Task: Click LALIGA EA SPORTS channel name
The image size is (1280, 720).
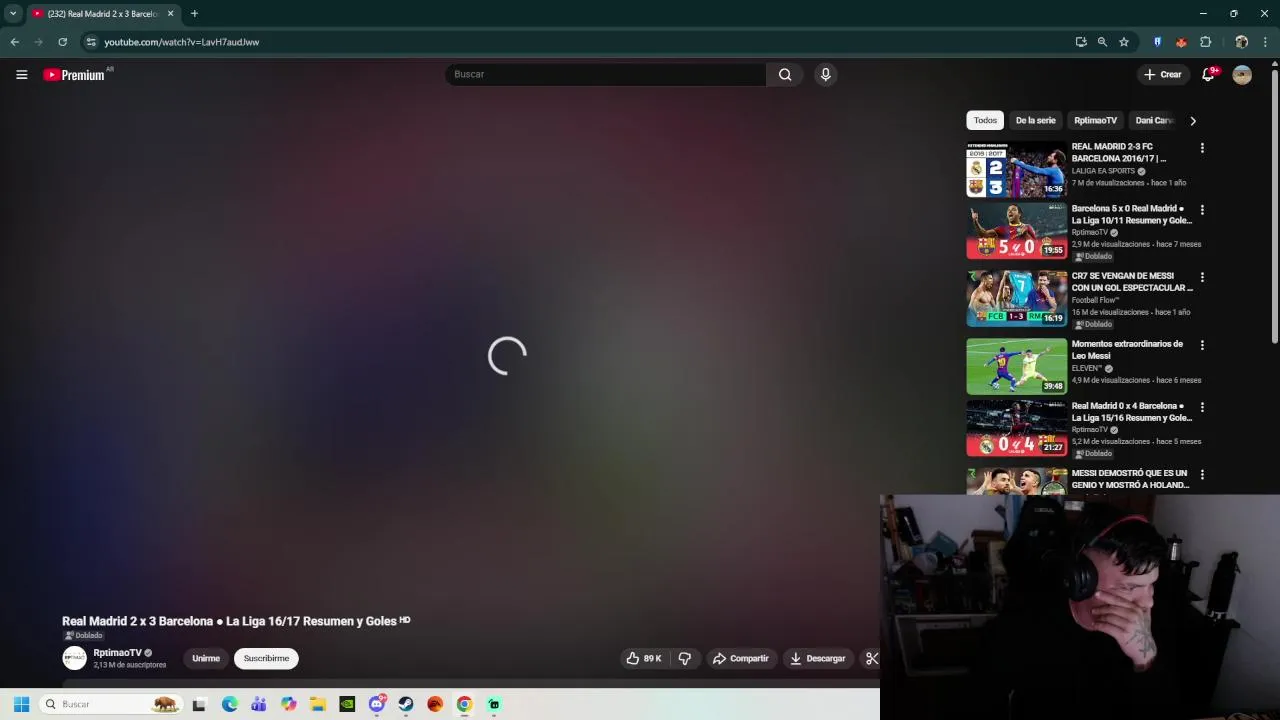Action: coord(1103,171)
